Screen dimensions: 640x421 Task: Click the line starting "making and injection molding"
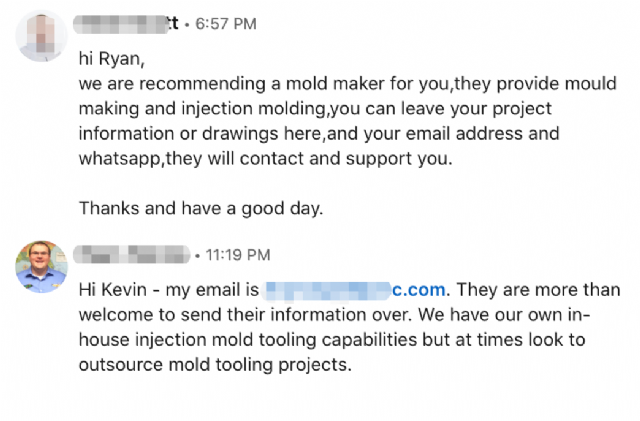pos(315,109)
